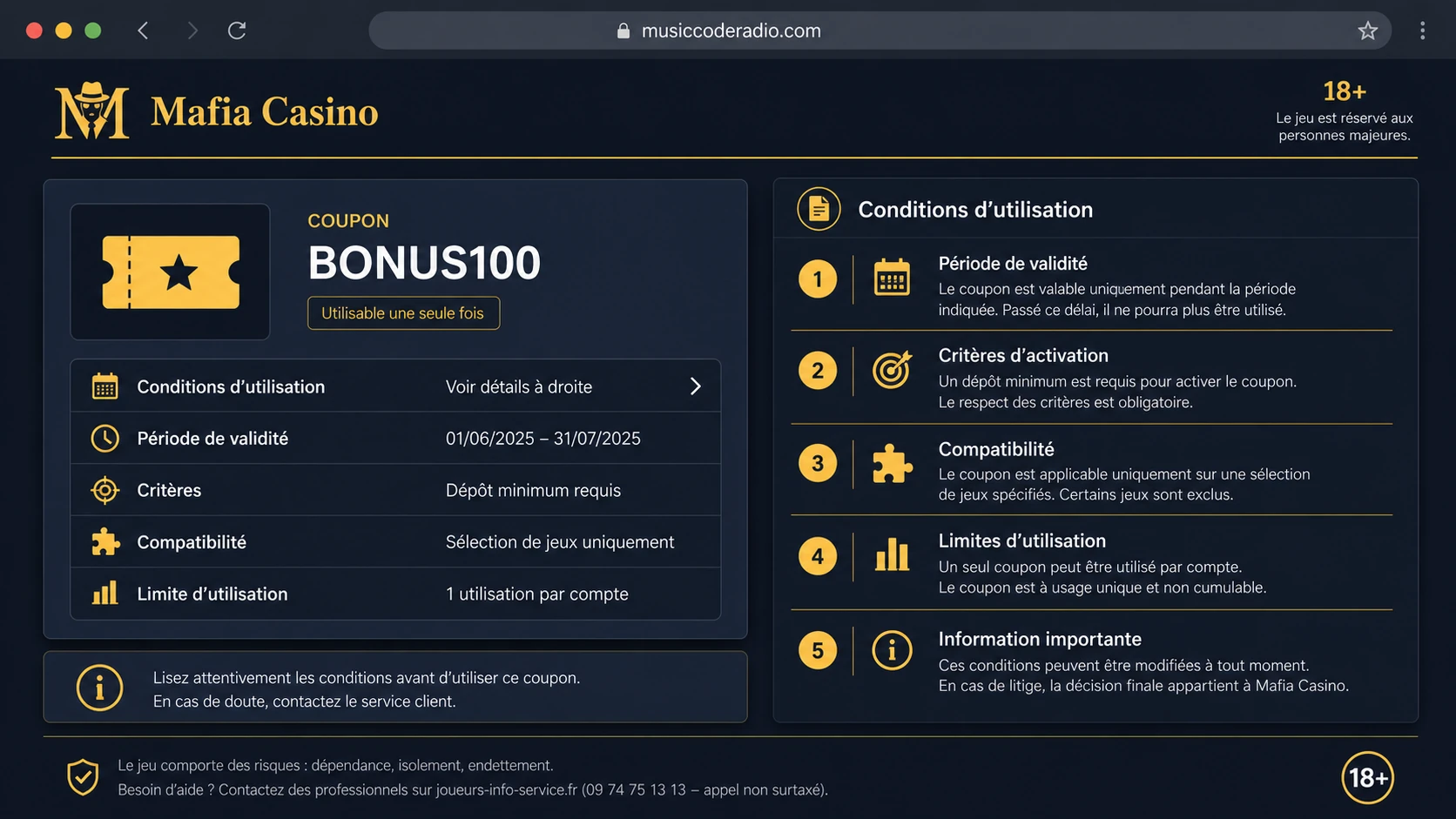The image size is (1456, 819).
Task: Click numbered badge 5
Action: pos(818,650)
